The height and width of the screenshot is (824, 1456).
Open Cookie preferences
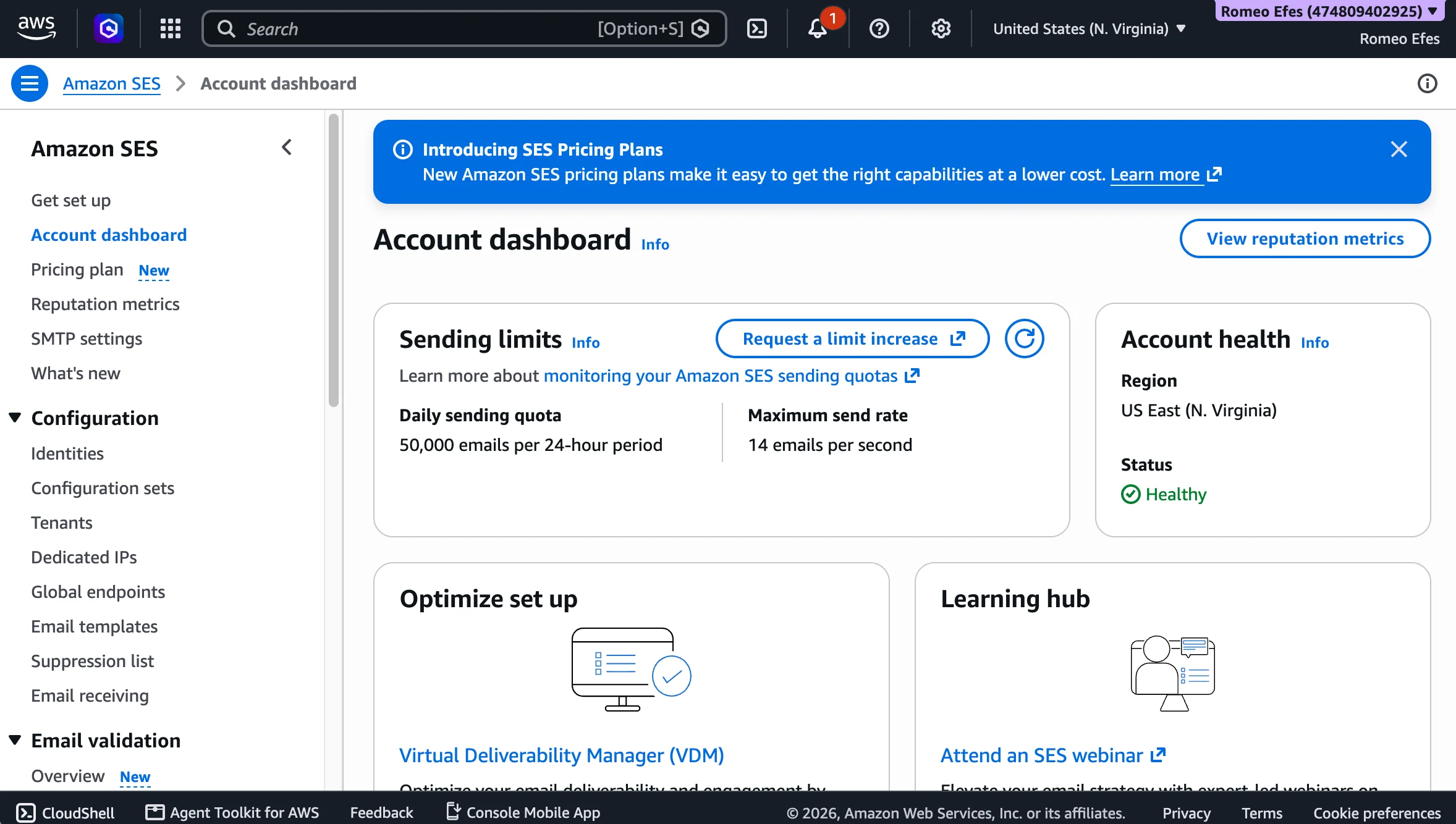1377,813
